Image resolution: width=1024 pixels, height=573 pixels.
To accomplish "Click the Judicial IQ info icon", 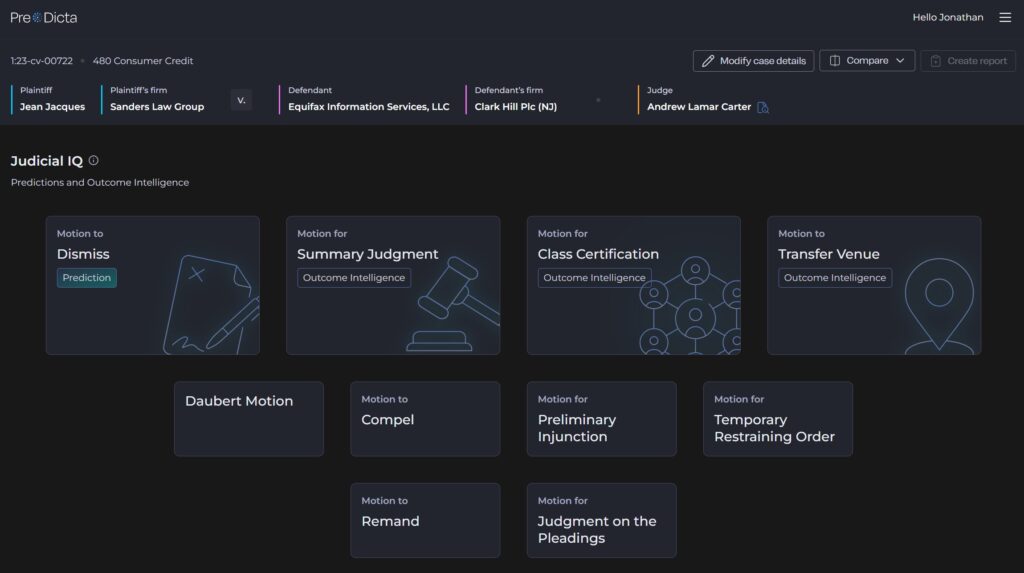I will pos(93,160).
